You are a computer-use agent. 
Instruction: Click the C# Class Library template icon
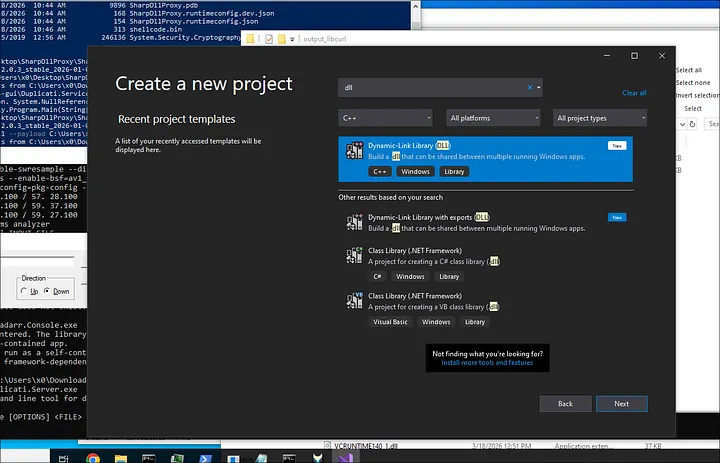354,255
